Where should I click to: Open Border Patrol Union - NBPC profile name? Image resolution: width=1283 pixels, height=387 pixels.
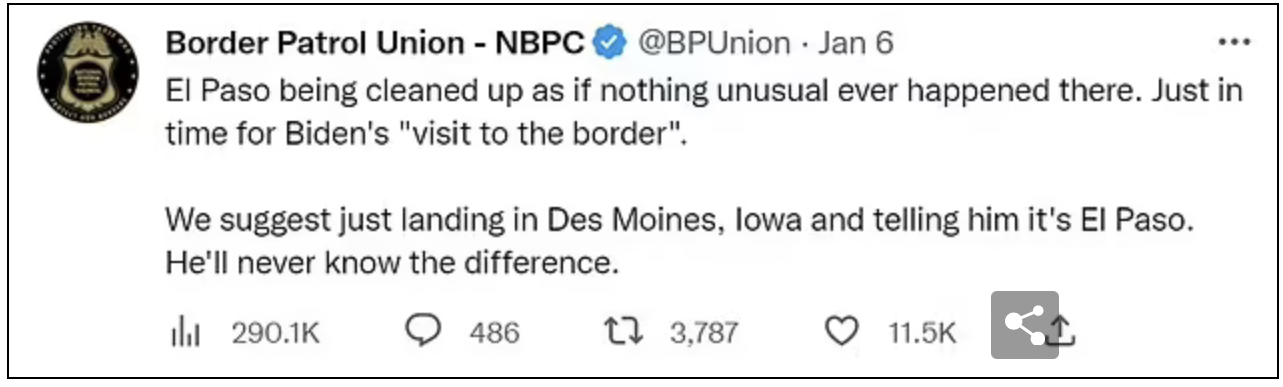(x=376, y=43)
